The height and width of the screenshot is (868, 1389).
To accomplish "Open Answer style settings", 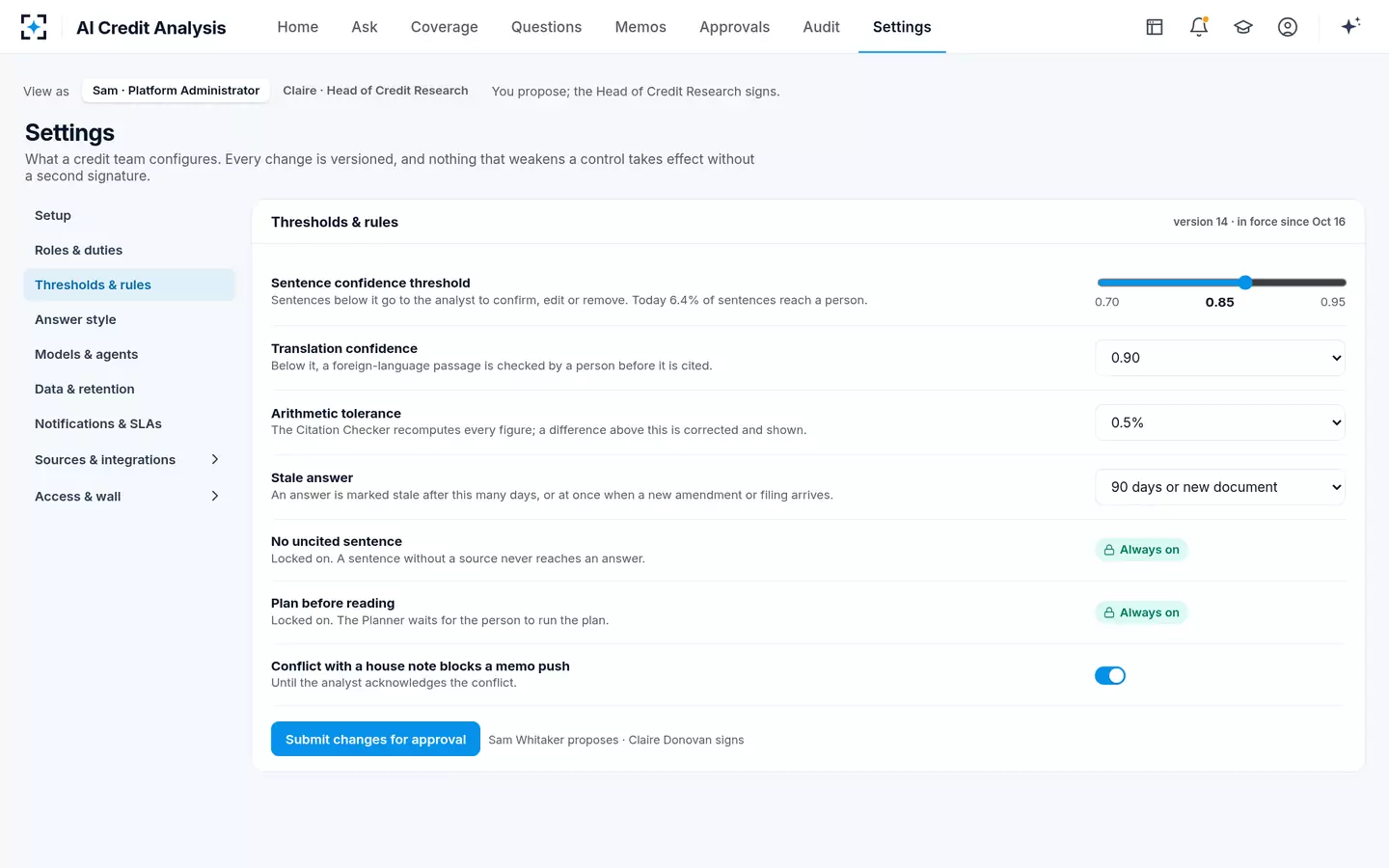I will pyautogui.click(x=129, y=319).
